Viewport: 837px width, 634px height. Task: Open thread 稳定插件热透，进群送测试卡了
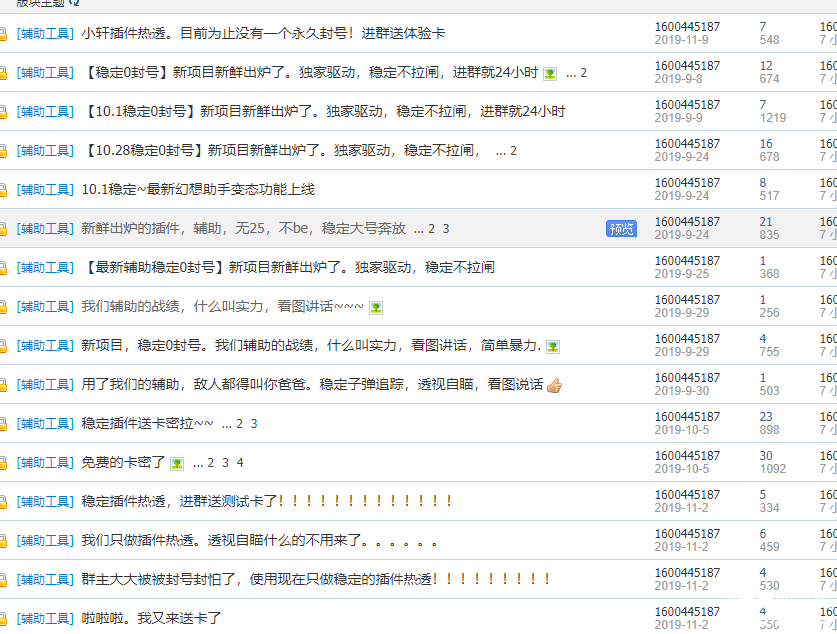point(267,502)
